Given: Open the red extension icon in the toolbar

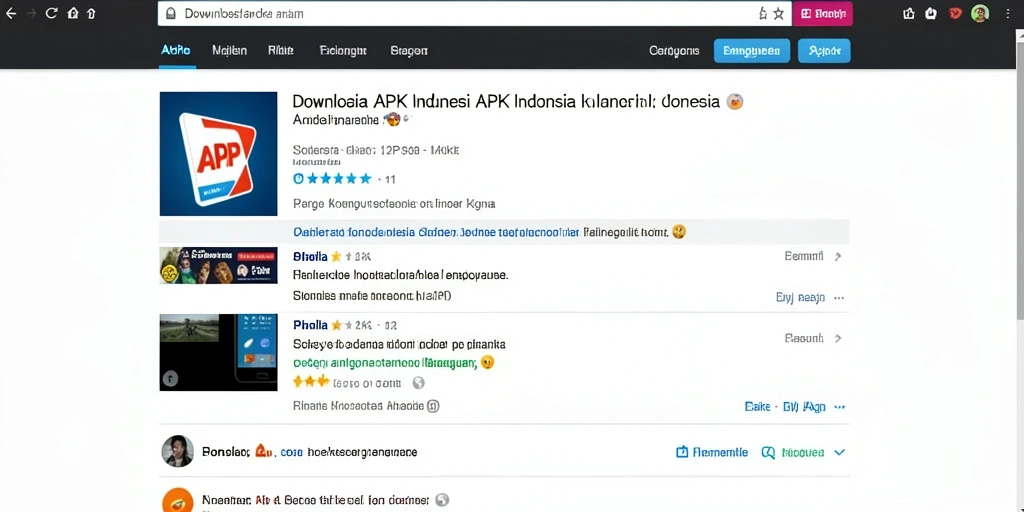Looking at the screenshot, I should pyautogui.click(x=955, y=13).
